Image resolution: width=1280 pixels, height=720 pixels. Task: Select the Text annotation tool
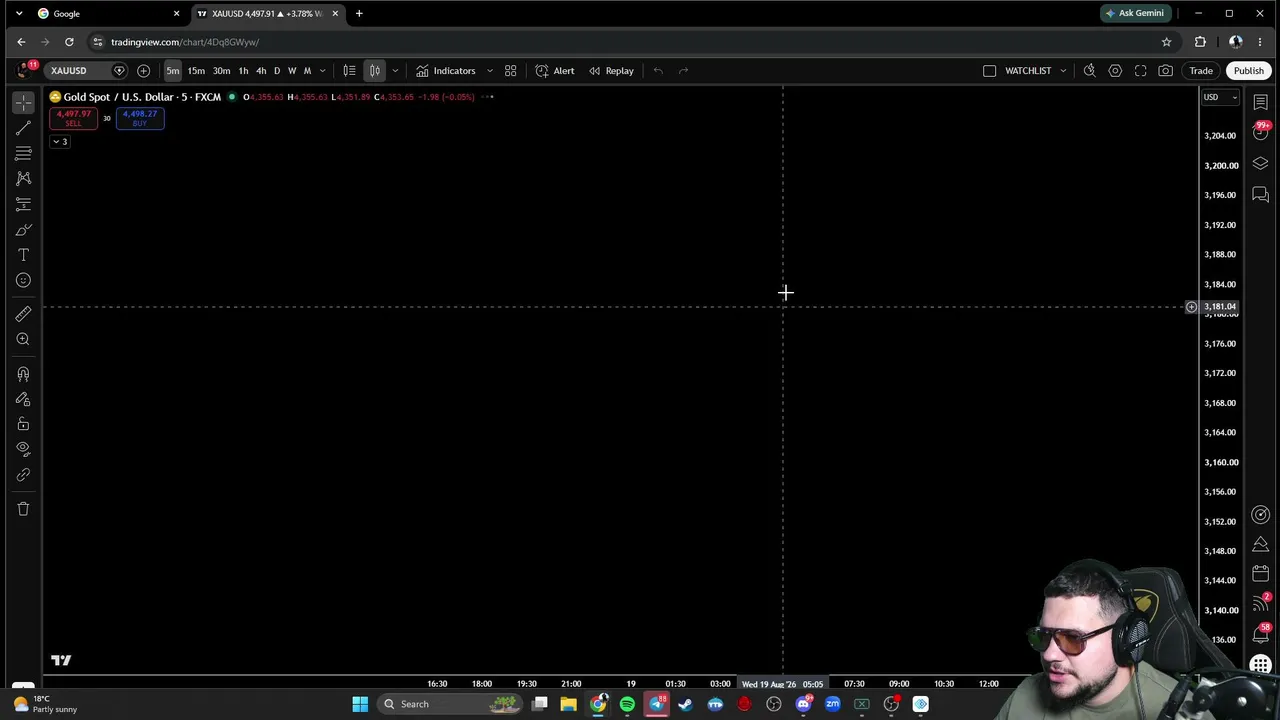click(23, 255)
